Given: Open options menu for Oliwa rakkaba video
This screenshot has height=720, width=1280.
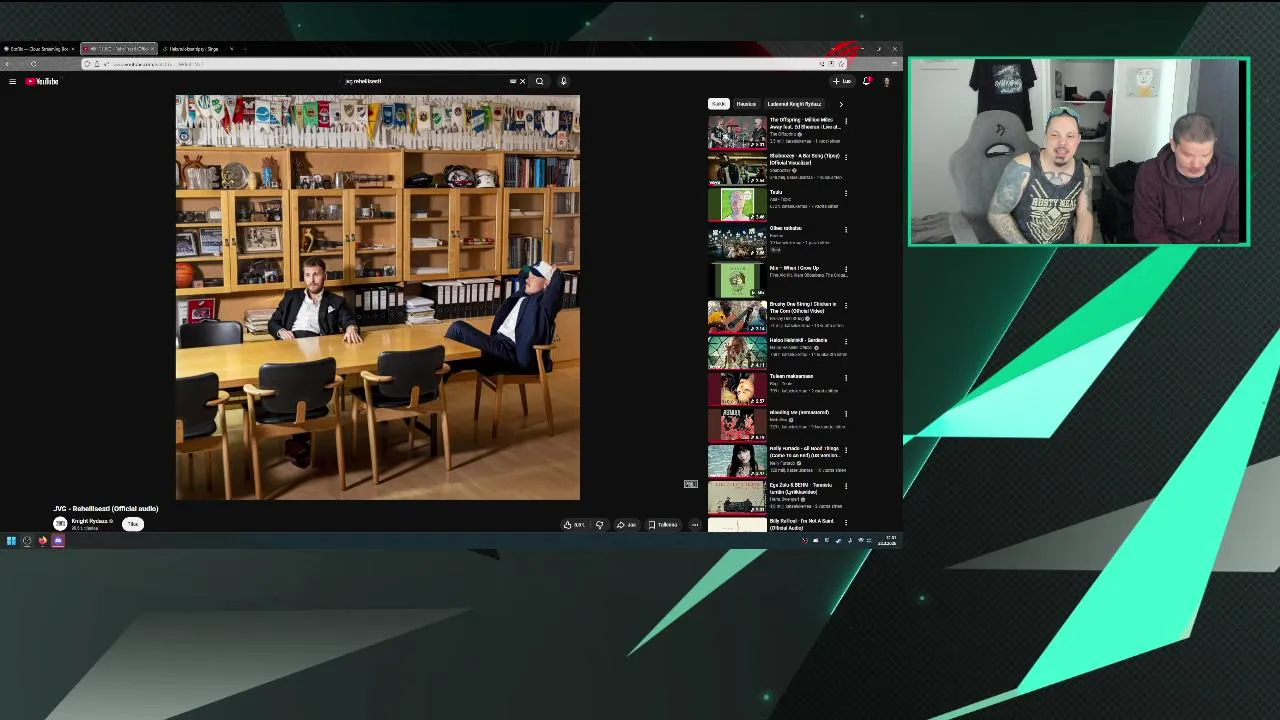Looking at the screenshot, I should tap(846, 229).
